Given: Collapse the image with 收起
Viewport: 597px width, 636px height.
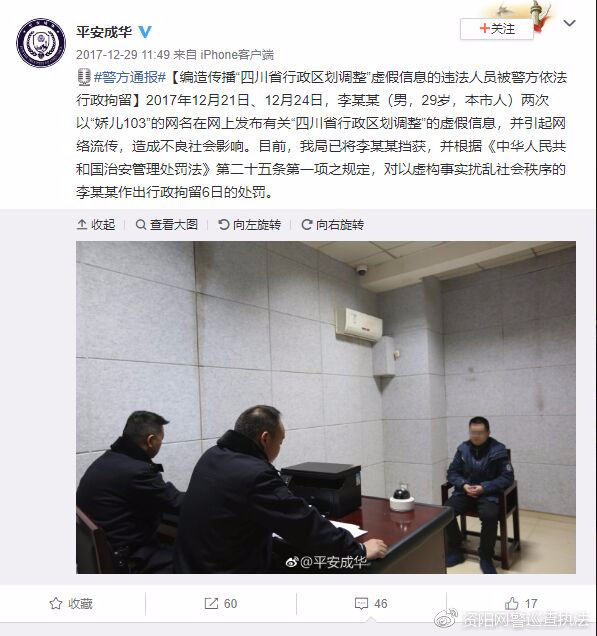Looking at the screenshot, I should (96, 224).
